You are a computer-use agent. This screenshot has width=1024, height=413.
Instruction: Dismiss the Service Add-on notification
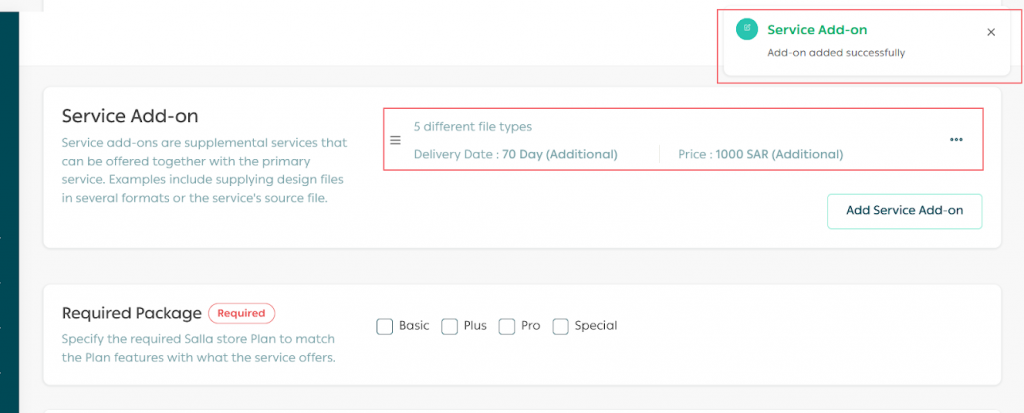pos(991,32)
